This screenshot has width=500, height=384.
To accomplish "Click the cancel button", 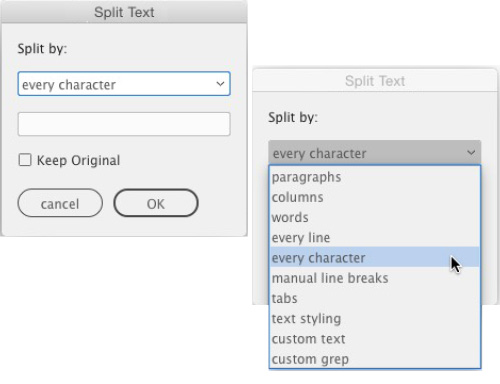I will (x=60, y=203).
